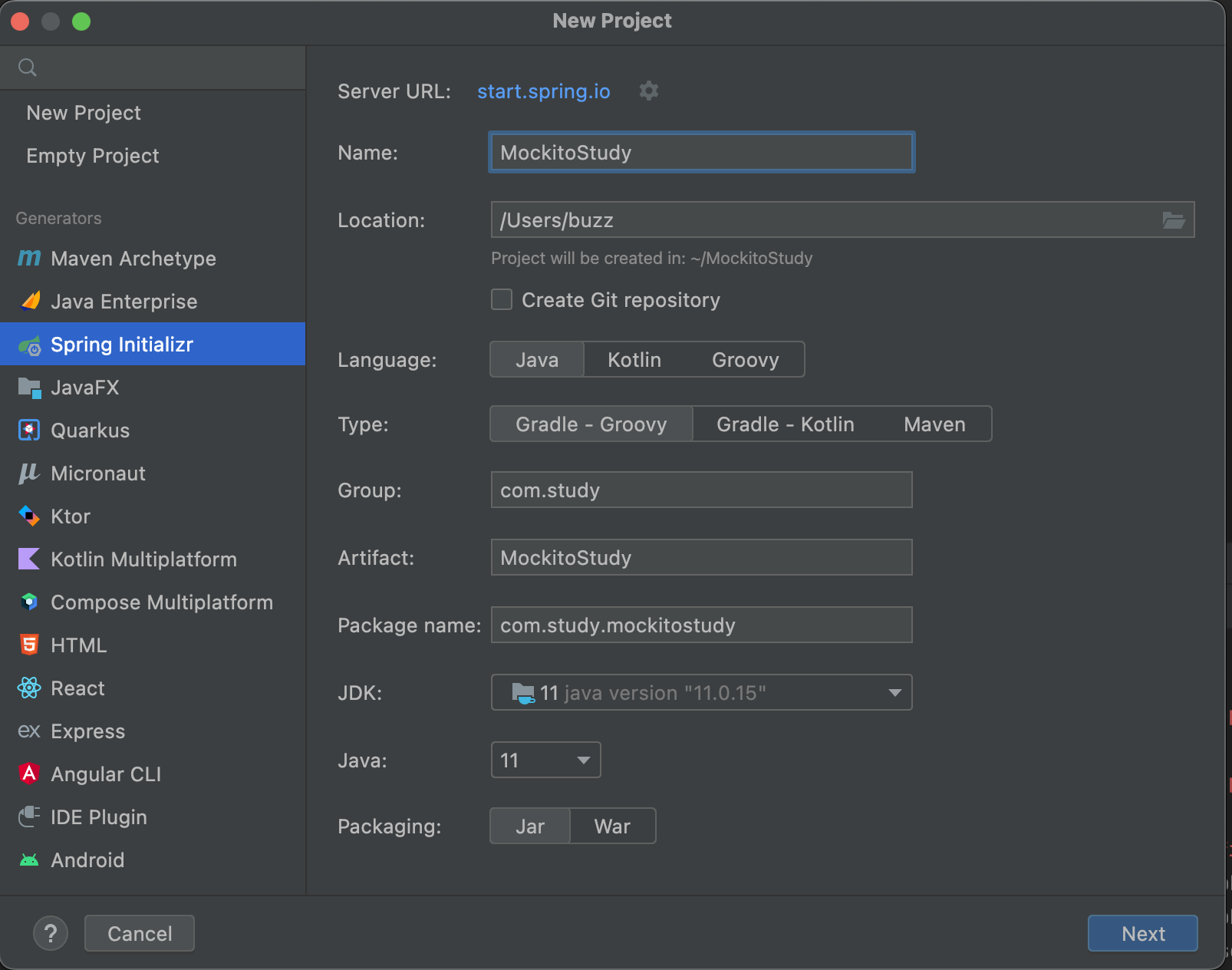Choose Gradle - Groovy build type
This screenshot has width=1232, height=970.
coord(591,424)
